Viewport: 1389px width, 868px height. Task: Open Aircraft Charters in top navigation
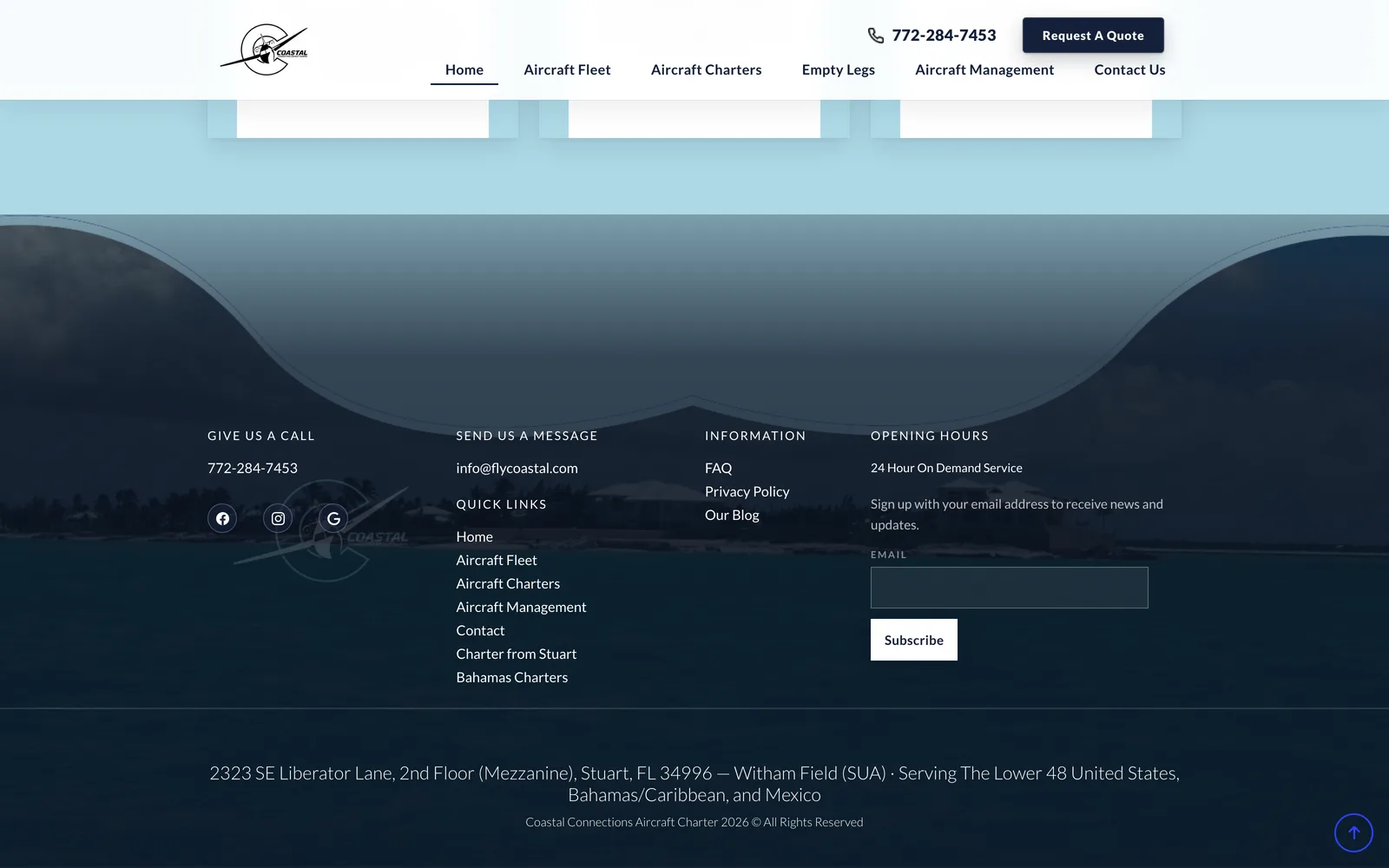pyautogui.click(x=706, y=69)
